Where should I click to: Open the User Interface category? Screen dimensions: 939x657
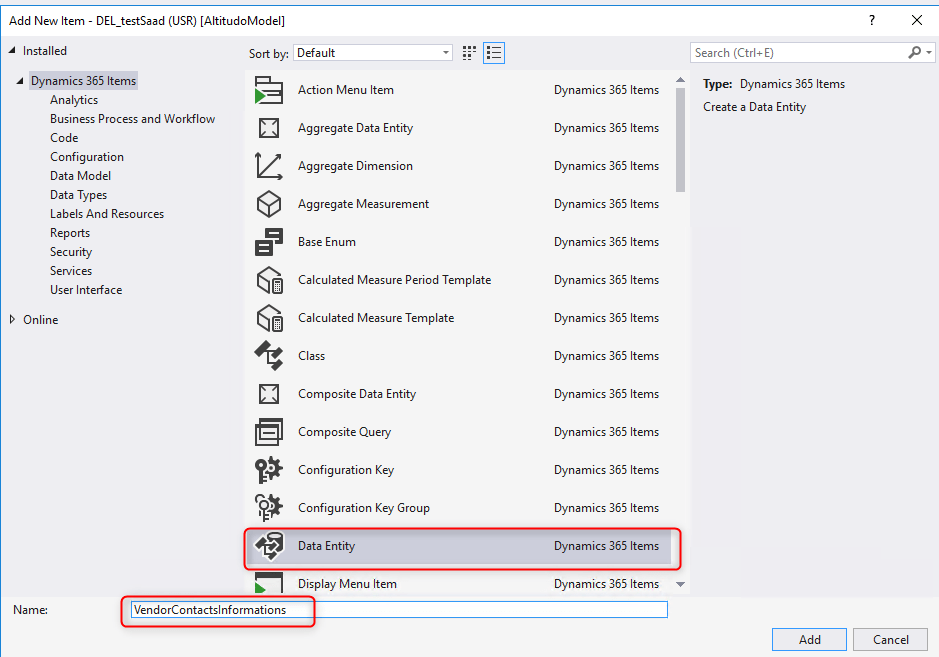(x=86, y=290)
